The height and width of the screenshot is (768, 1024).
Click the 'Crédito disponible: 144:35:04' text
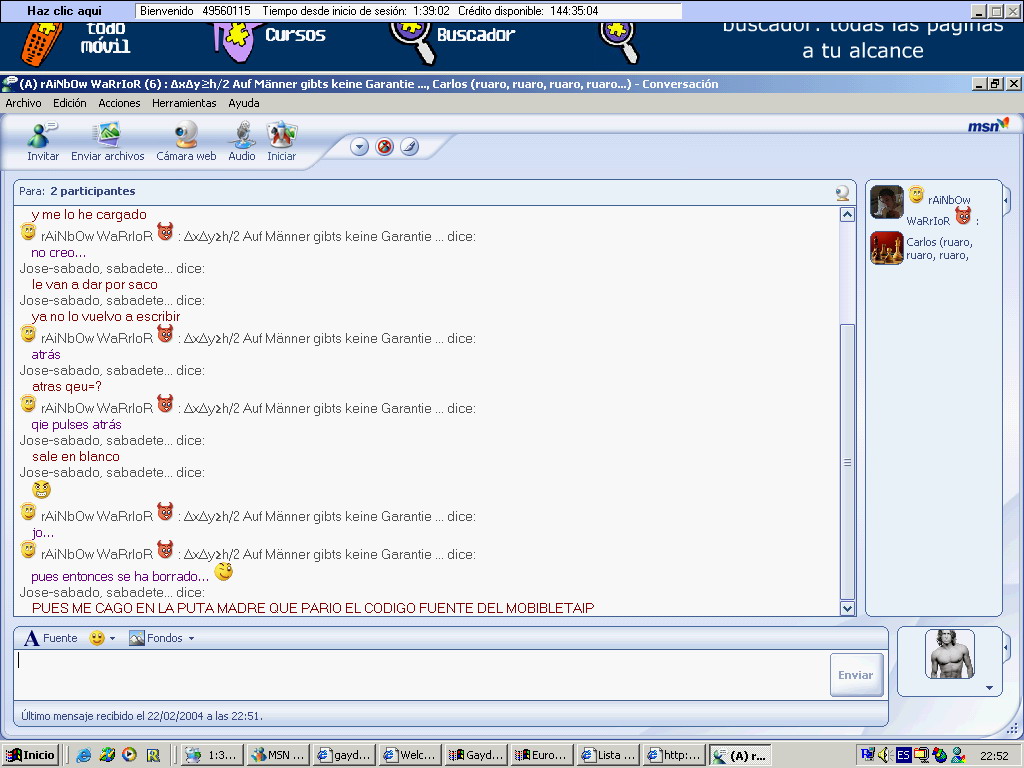pos(528,11)
